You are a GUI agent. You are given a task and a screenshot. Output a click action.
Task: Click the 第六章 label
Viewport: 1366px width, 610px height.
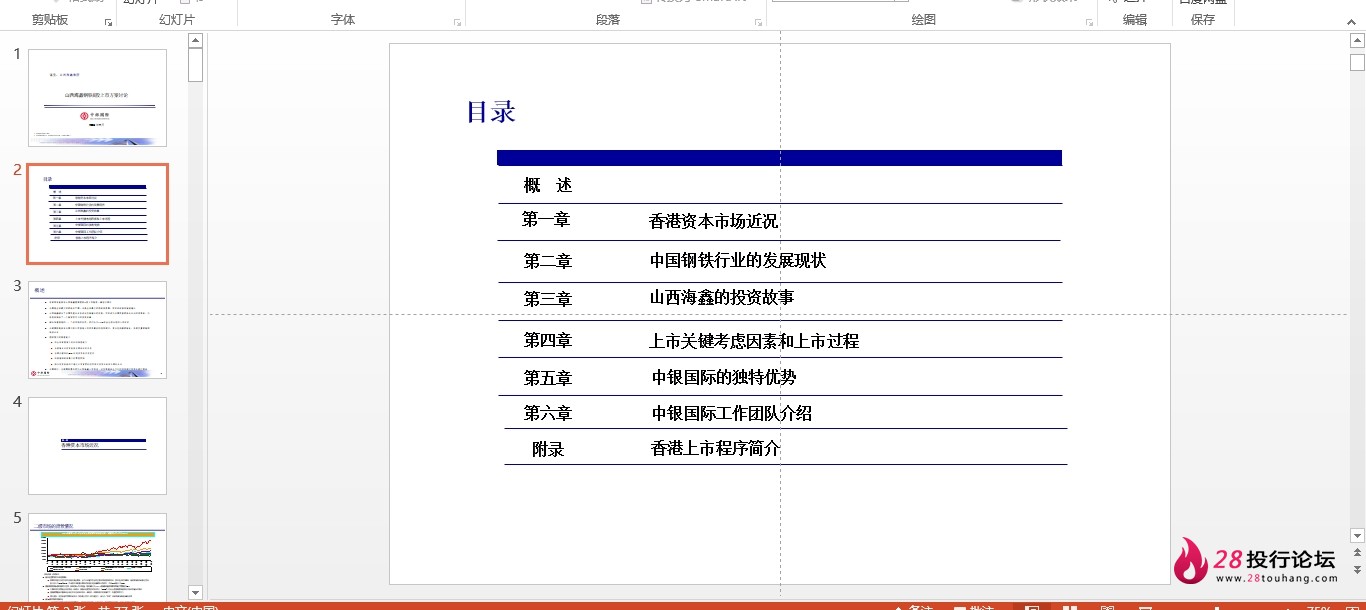[x=548, y=413]
